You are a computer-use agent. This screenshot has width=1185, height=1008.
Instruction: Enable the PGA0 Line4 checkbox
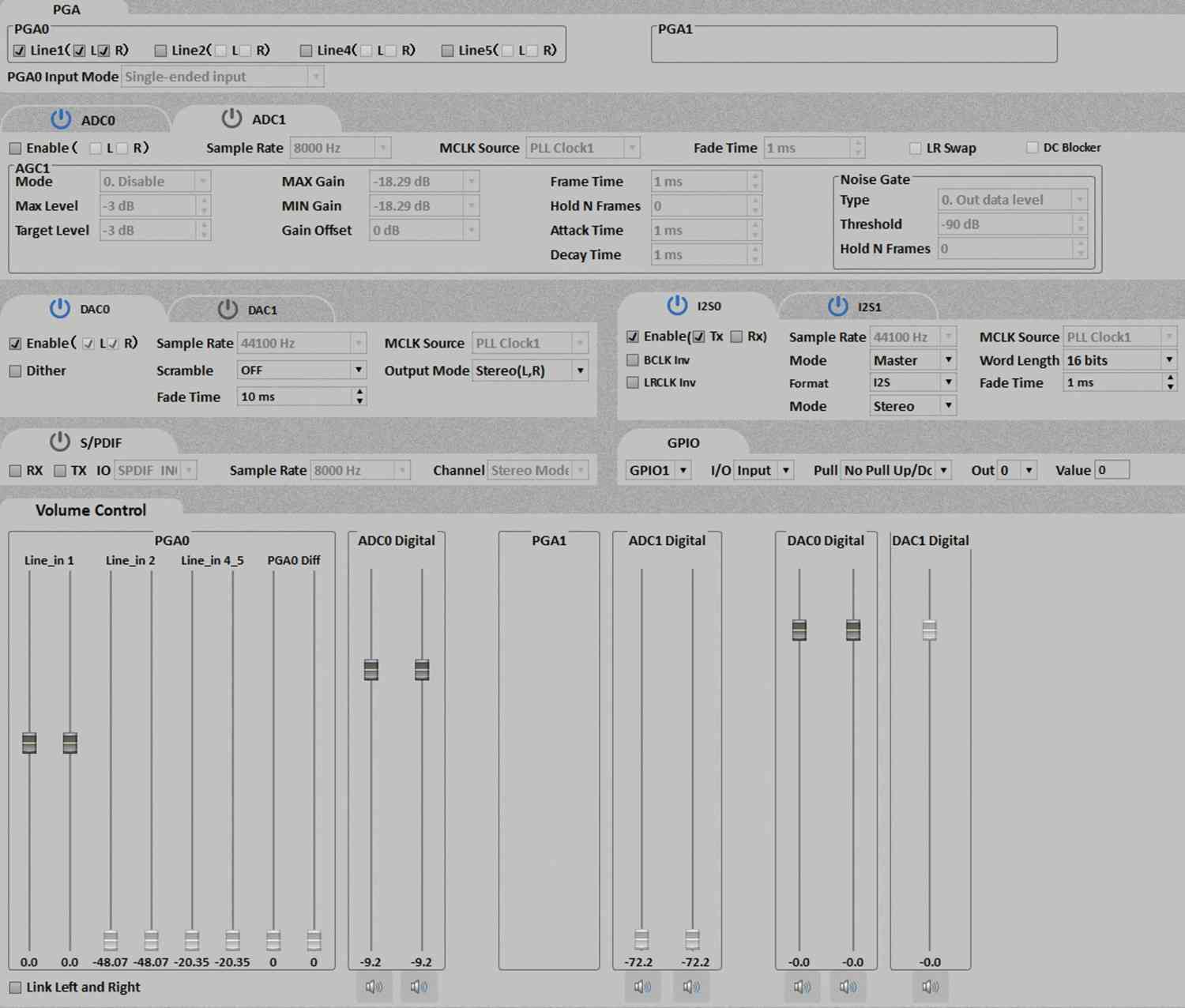(307, 51)
